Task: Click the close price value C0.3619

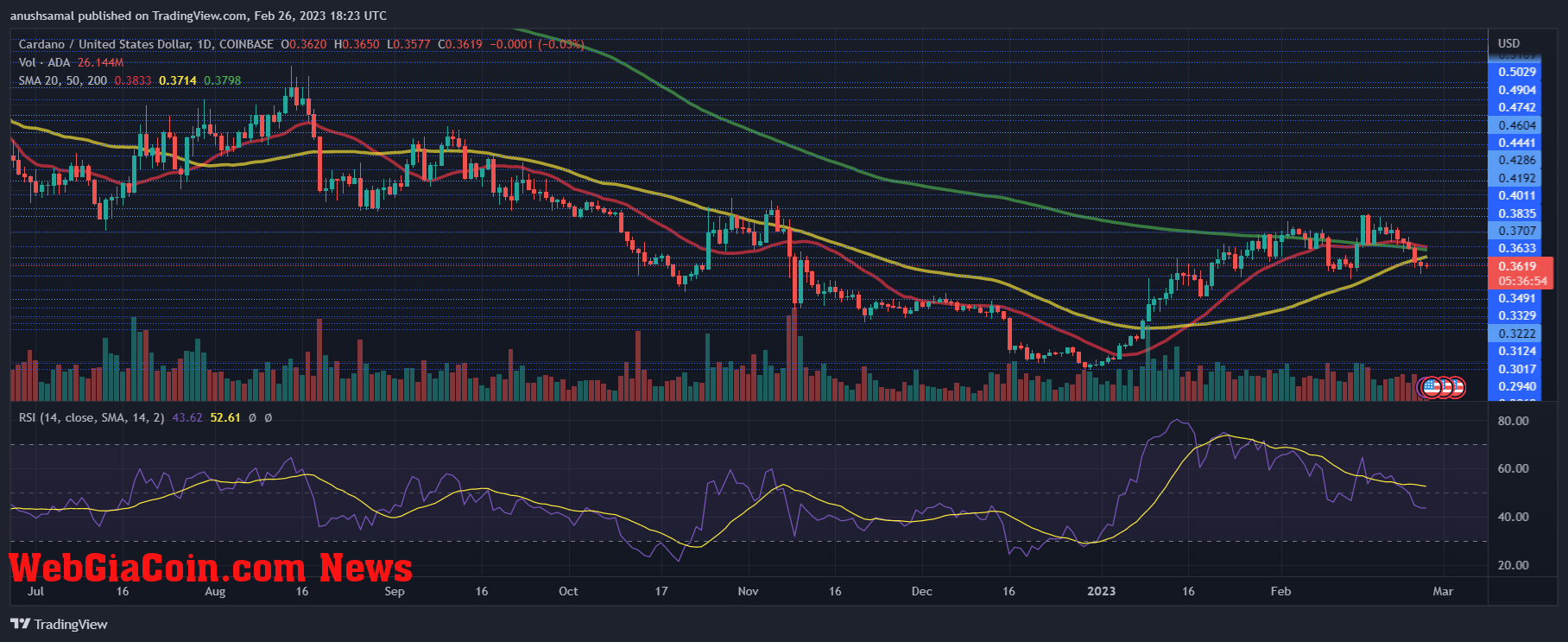Action: [x=460, y=44]
